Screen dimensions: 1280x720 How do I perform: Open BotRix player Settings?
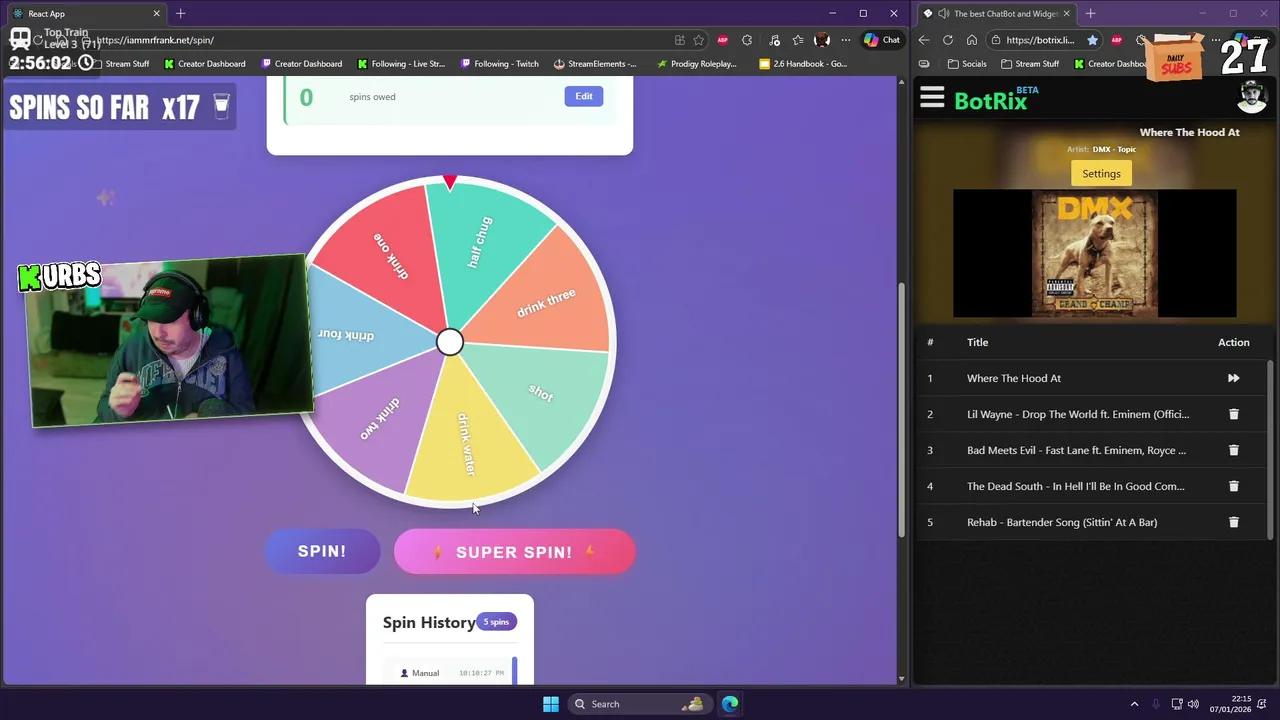(1101, 173)
